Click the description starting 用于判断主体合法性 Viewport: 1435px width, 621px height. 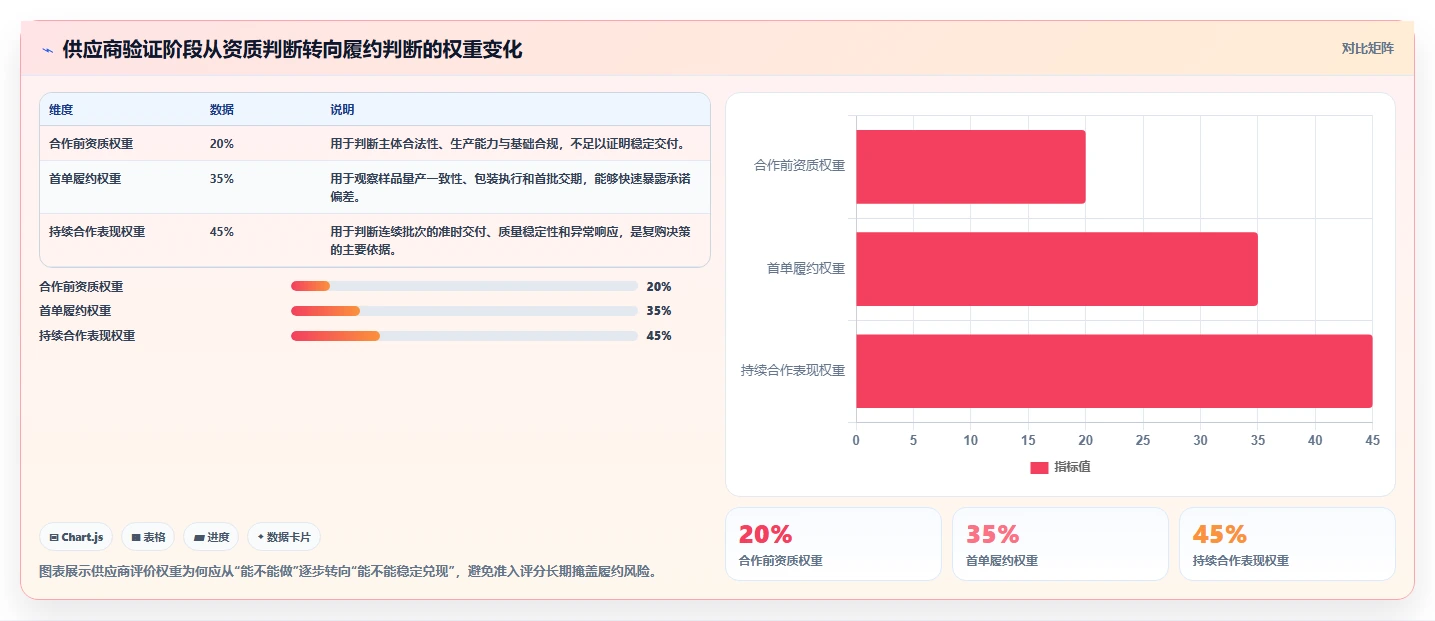508,144
